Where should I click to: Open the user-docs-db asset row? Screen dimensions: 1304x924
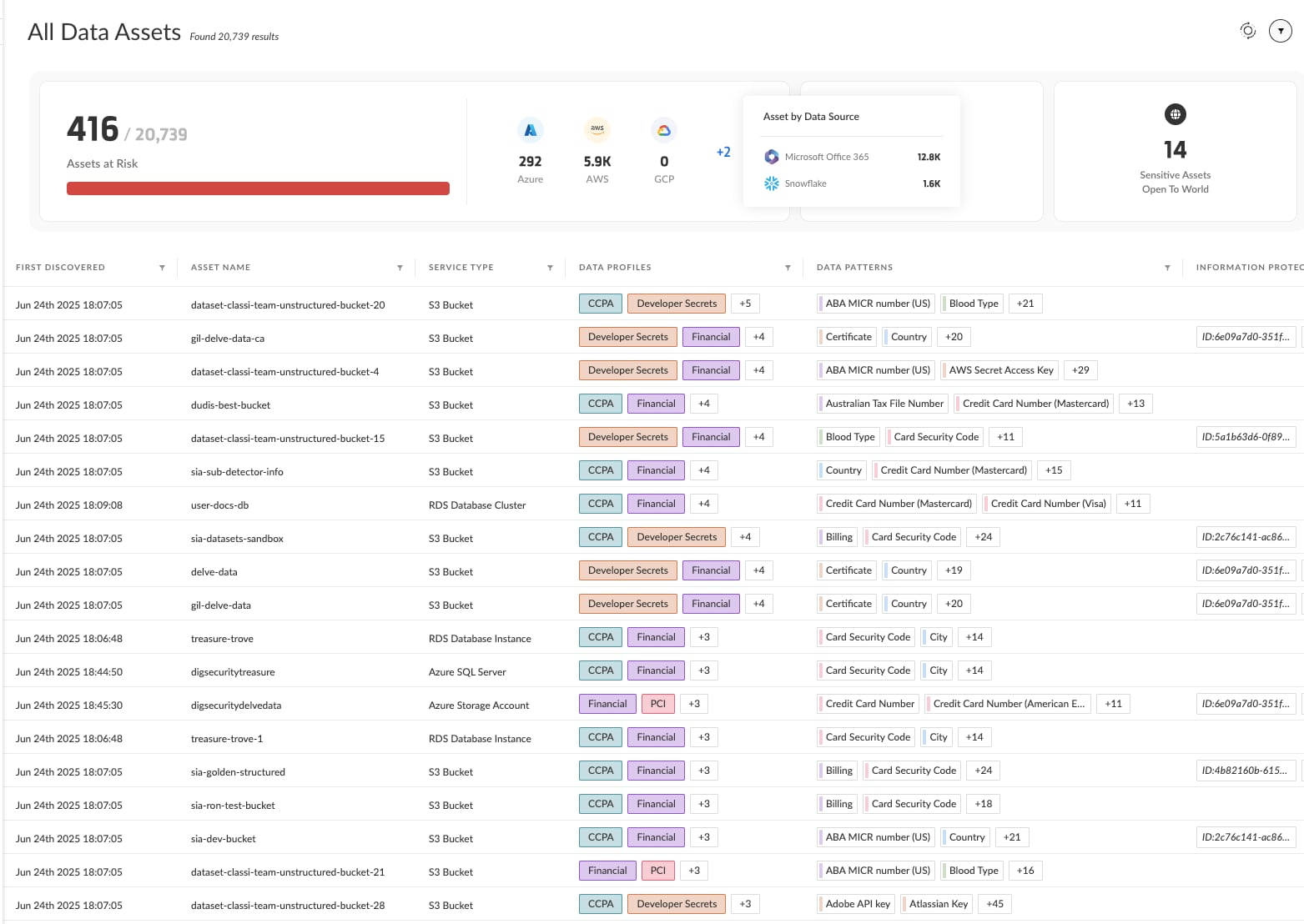point(219,505)
